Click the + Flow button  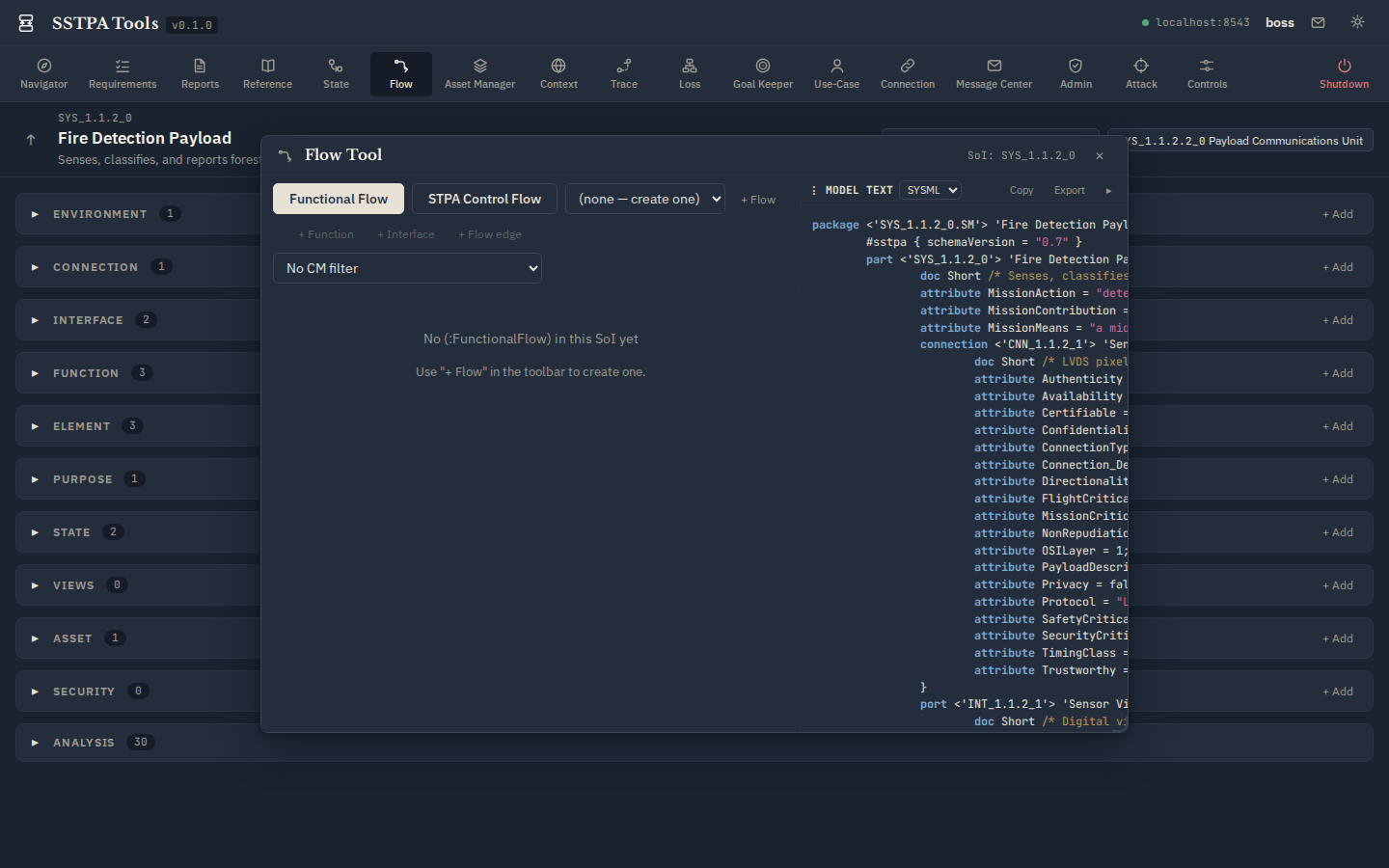(758, 200)
